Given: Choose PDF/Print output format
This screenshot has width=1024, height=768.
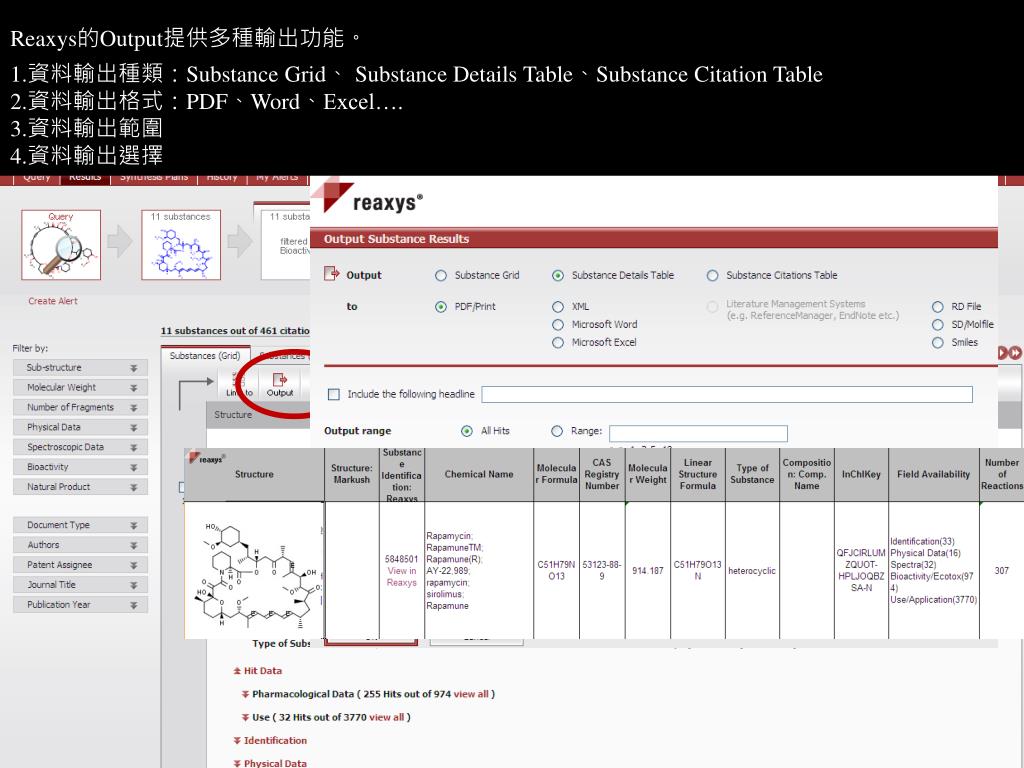Looking at the screenshot, I should [x=441, y=307].
